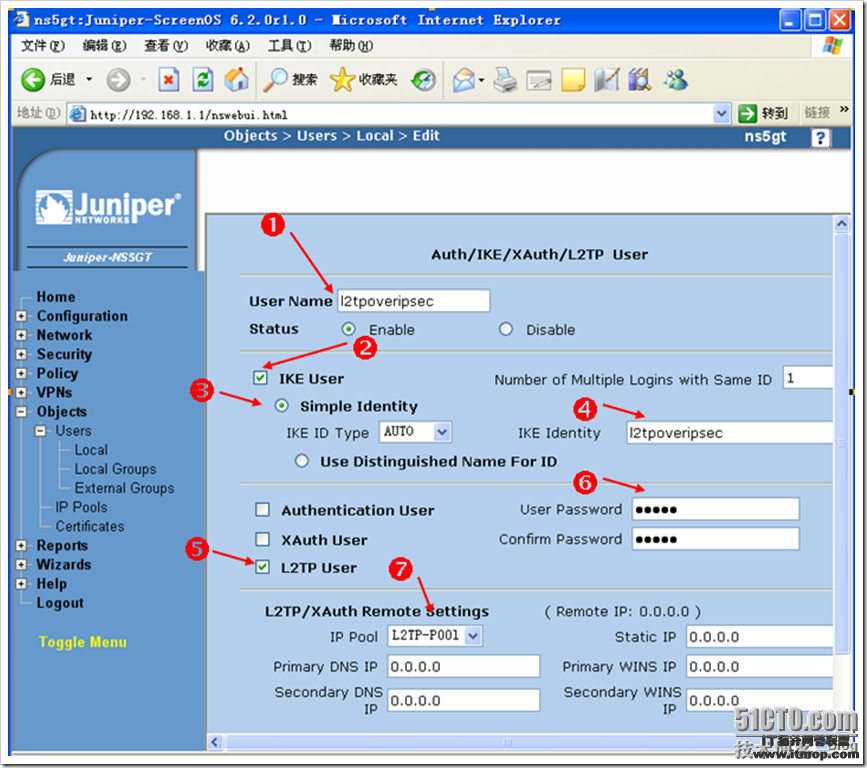The width and height of the screenshot is (867, 768).
Task: Expand the Reports tree node
Action: pos(21,546)
